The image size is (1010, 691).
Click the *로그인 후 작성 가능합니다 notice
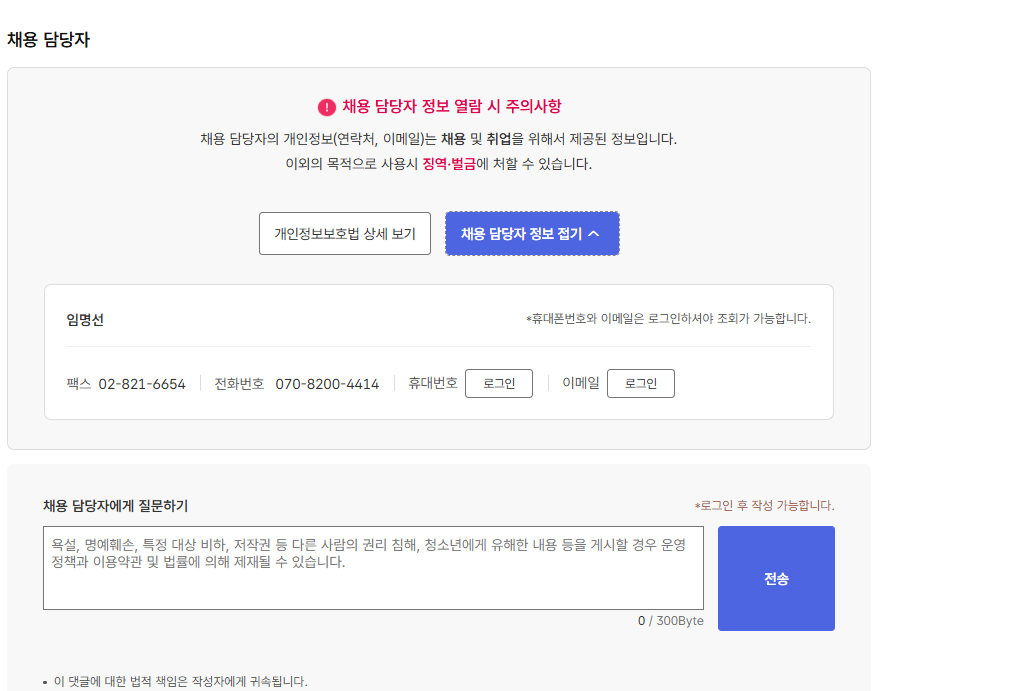[x=764, y=506]
